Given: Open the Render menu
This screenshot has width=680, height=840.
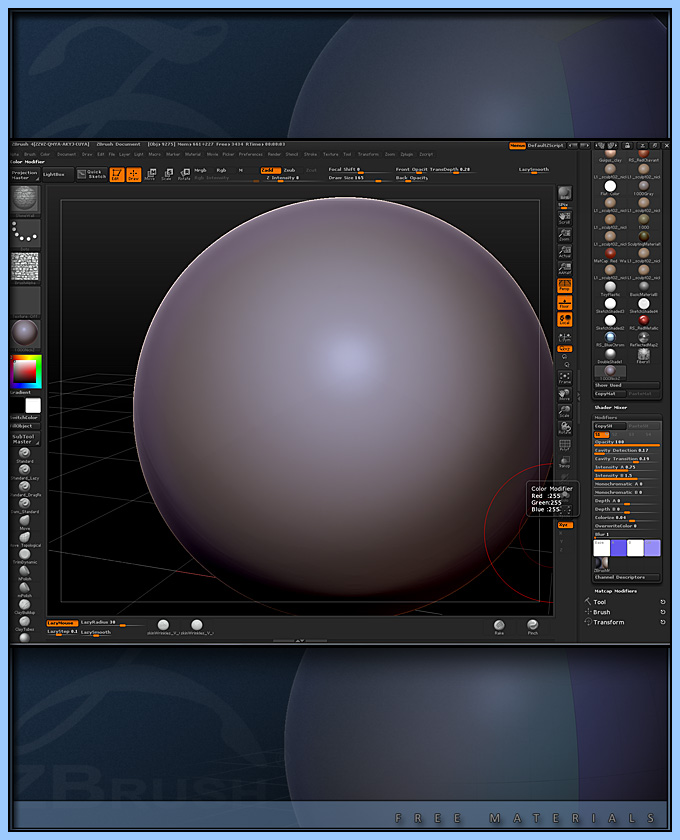Looking at the screenshot, I should [274, 154].
